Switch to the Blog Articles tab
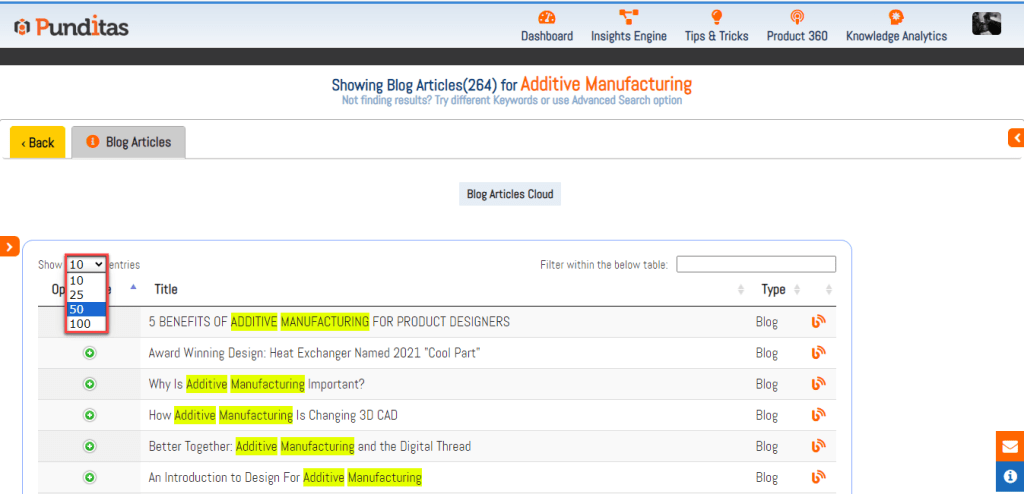The width and height of the screenshot is (1024, 494). click(128, 142)
